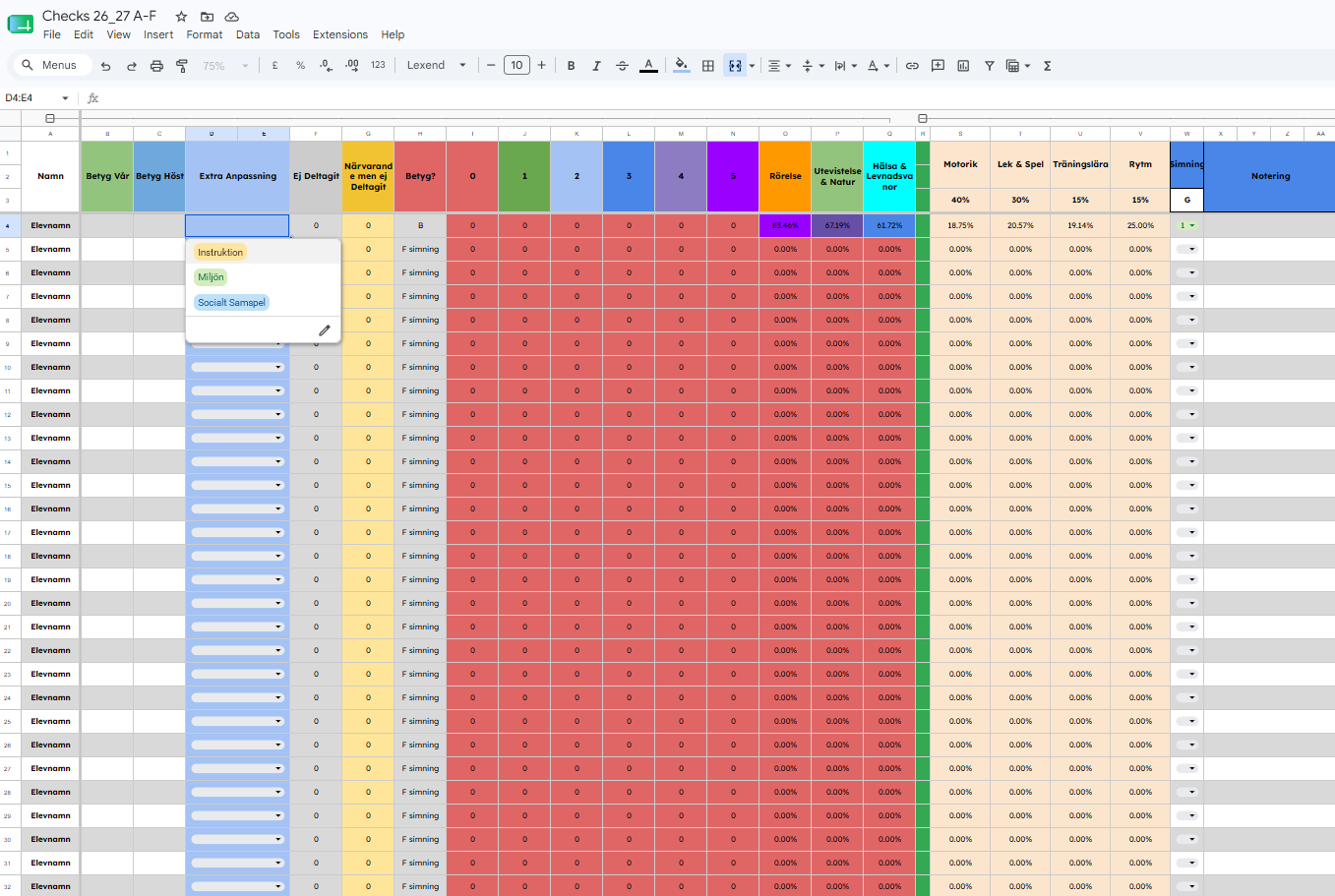Toggle strikethrough formatting

click(x=622, y=66)
